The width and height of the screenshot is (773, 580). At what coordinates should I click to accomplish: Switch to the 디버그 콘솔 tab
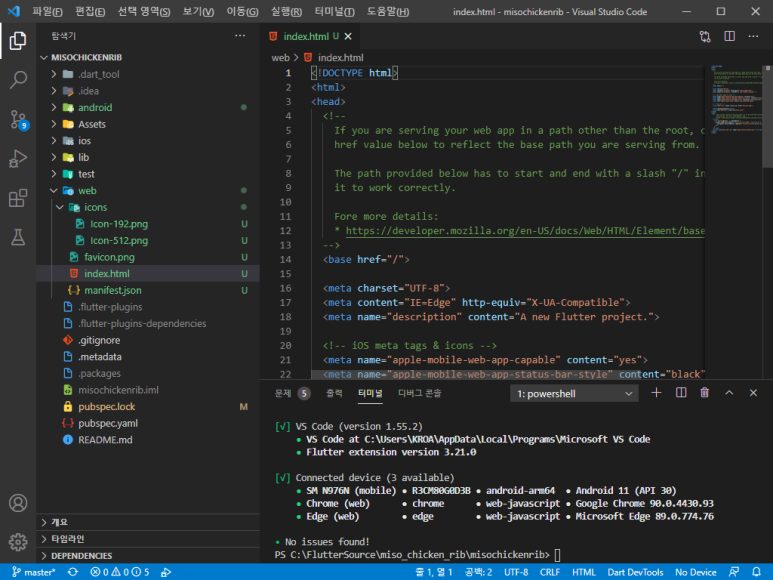420,393
